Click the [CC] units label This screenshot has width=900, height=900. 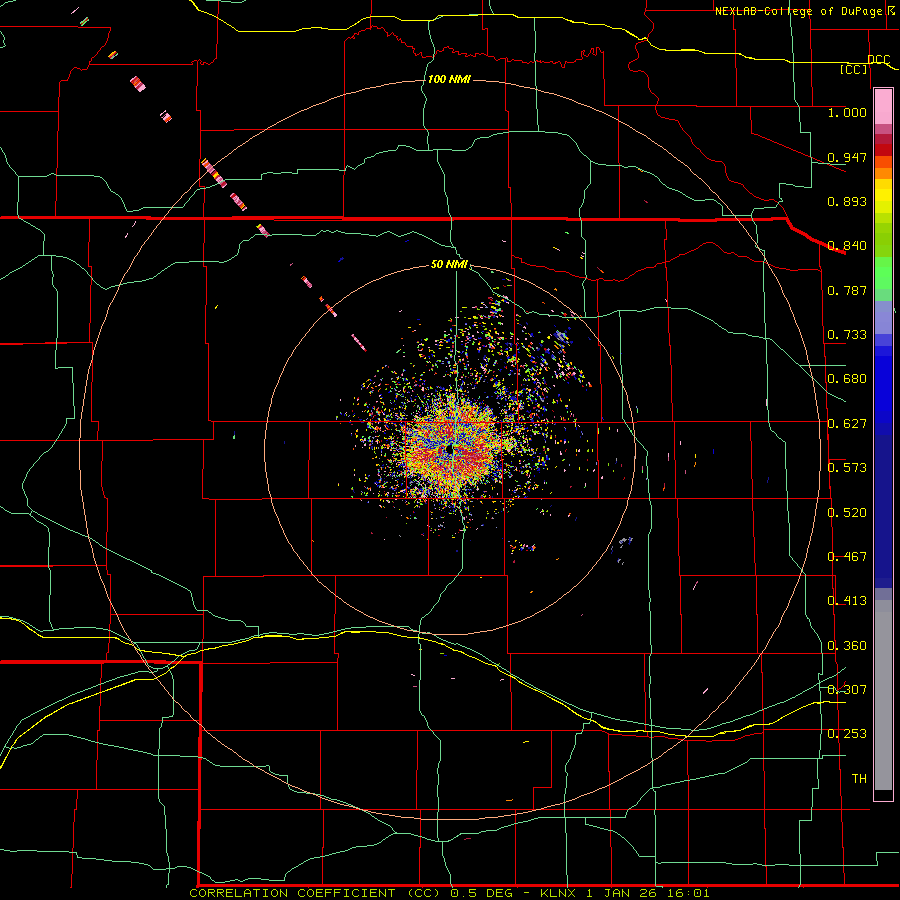click(854, 69)
